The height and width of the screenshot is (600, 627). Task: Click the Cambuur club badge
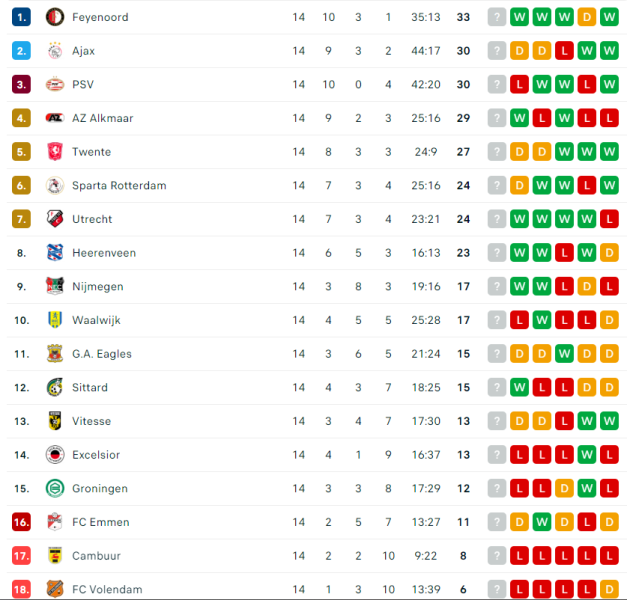tap(54, 556)
